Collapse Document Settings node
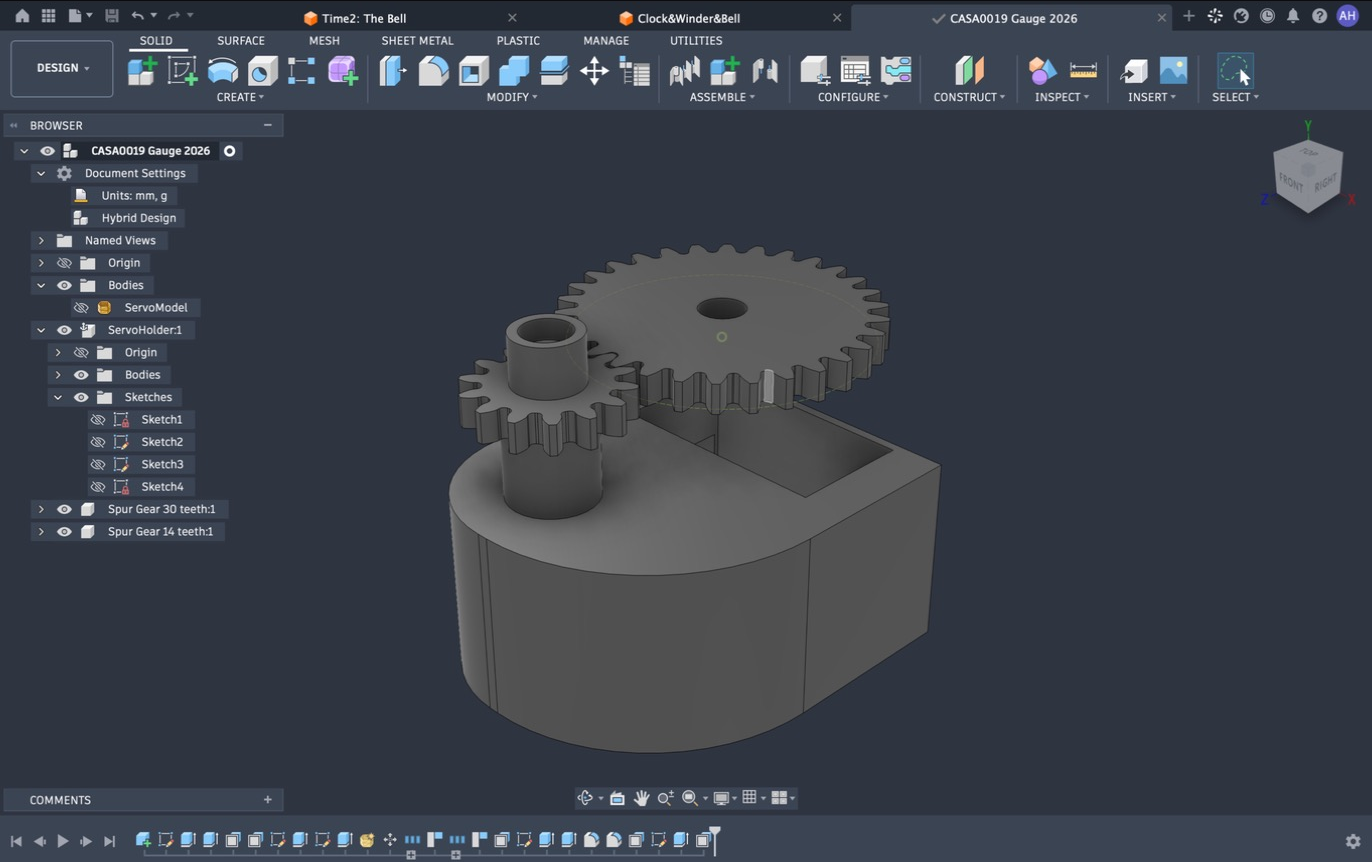The image size is (1372, 862). click(x=41, y=173)
